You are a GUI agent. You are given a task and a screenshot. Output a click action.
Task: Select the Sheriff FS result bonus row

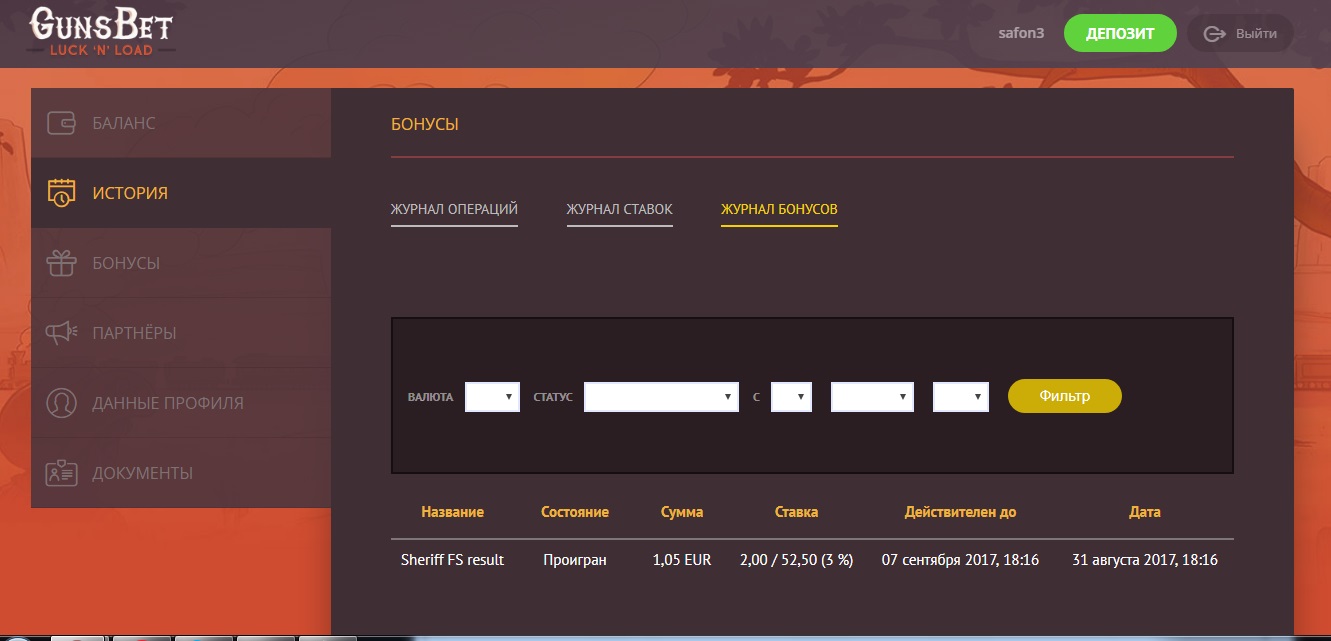pyautogui.click(x=452, y=560)
